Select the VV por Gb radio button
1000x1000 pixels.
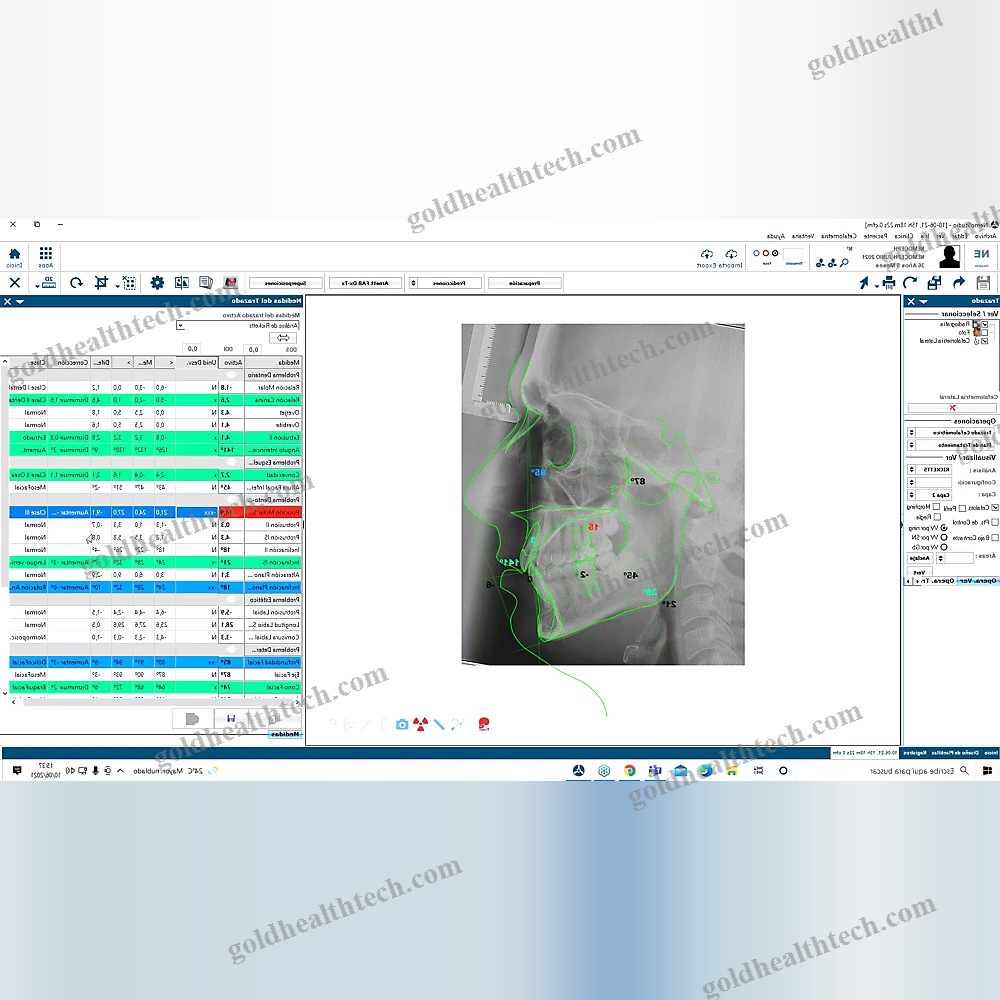tap(944, 547)
